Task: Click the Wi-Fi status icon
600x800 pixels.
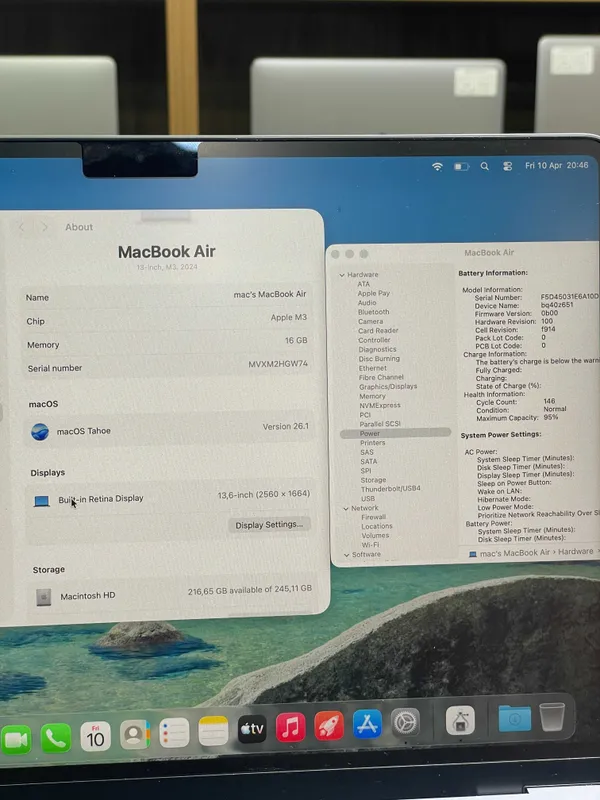Action: 437,167
